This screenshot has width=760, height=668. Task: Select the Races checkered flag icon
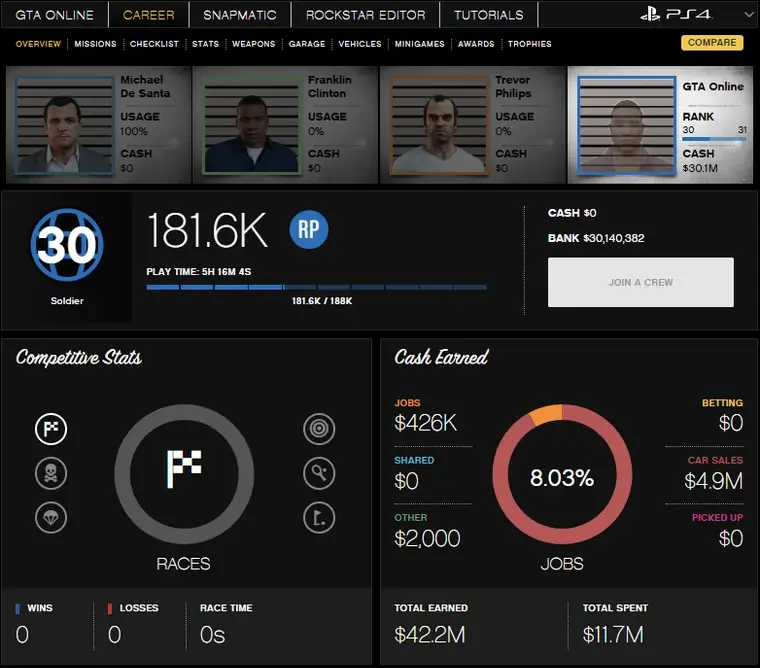tap(51, 429)
